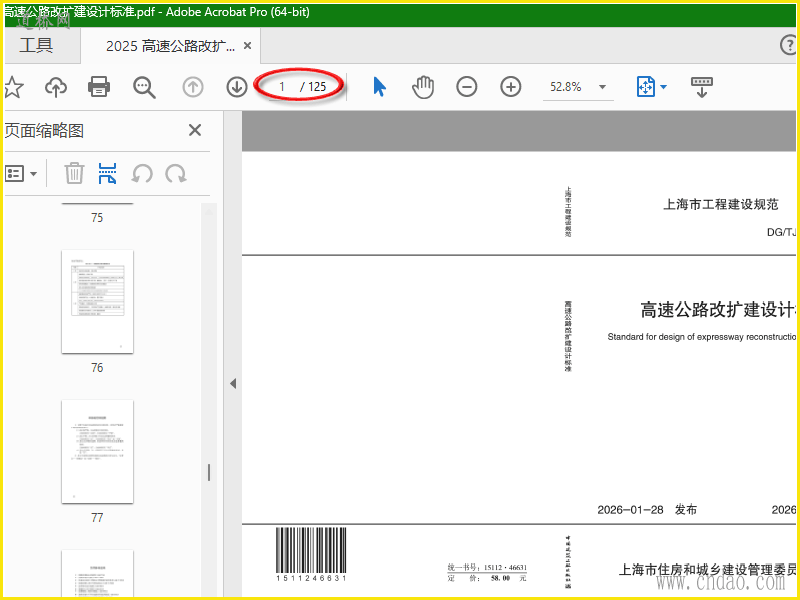800x600 pixels.
Task: Add bookmark with the star icon
Action: coord(13,87)
